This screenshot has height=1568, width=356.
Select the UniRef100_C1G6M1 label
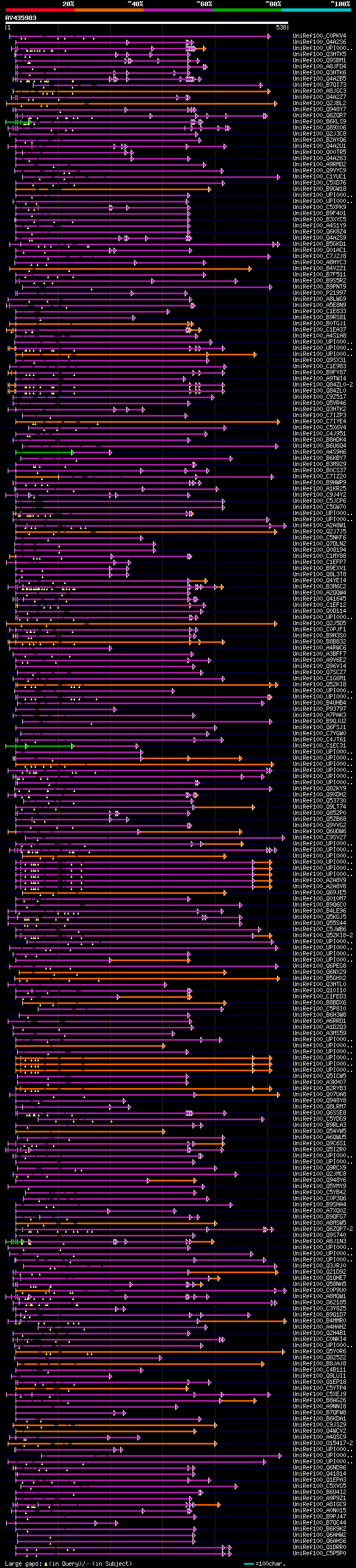click(319, 678)
